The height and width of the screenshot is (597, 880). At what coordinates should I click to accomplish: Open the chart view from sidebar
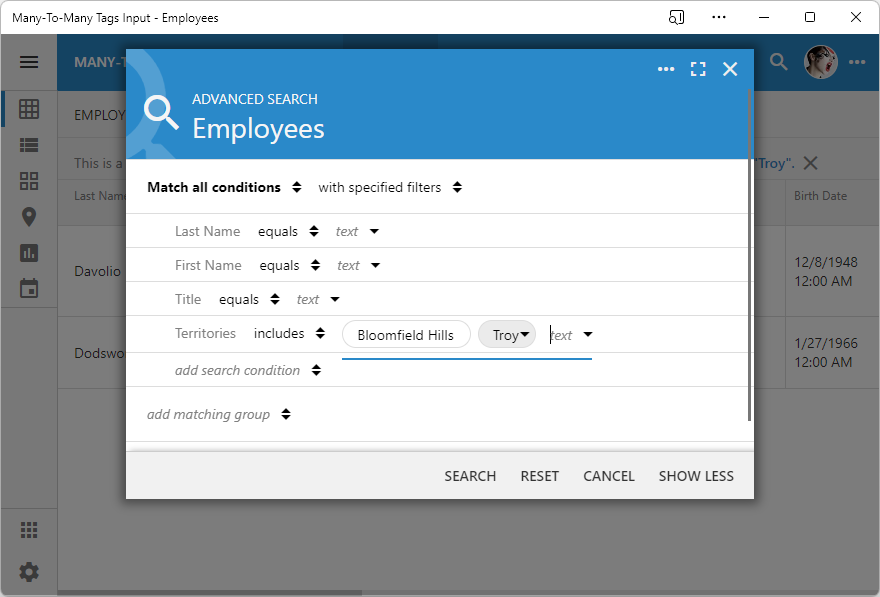(29, 252)
